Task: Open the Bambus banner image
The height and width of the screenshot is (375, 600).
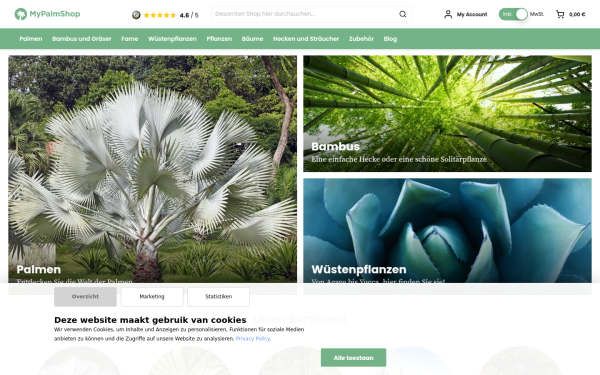Action: pos(447,114)
